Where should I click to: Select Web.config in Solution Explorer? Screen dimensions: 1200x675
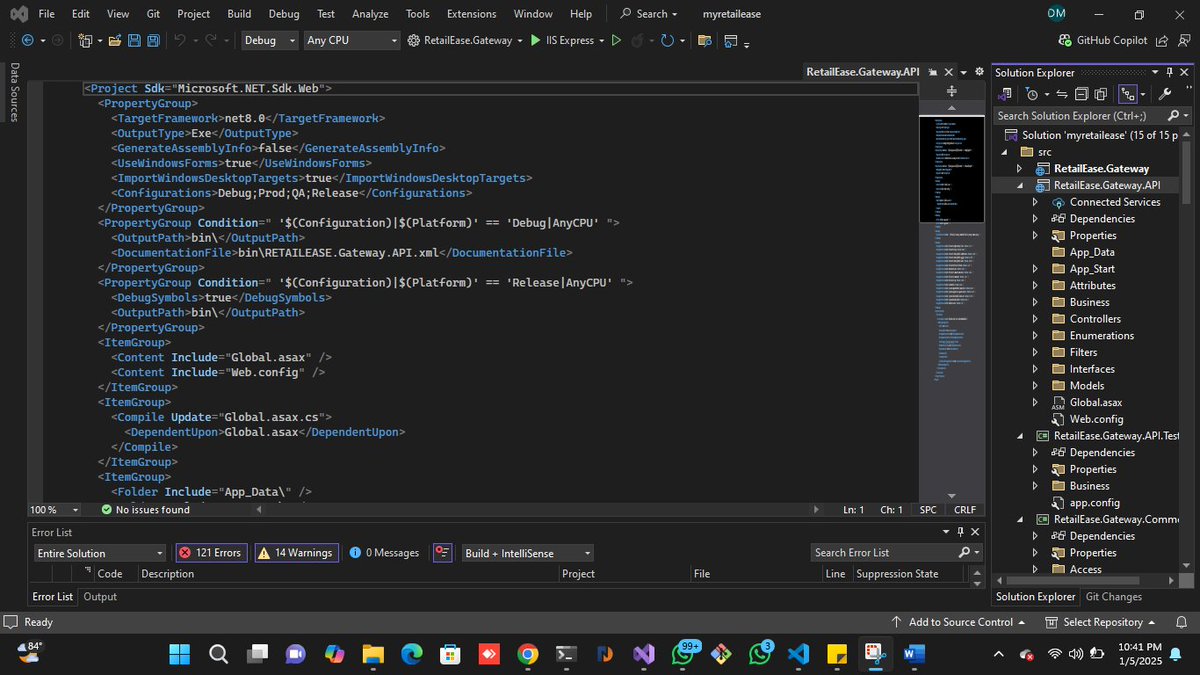1096,419
